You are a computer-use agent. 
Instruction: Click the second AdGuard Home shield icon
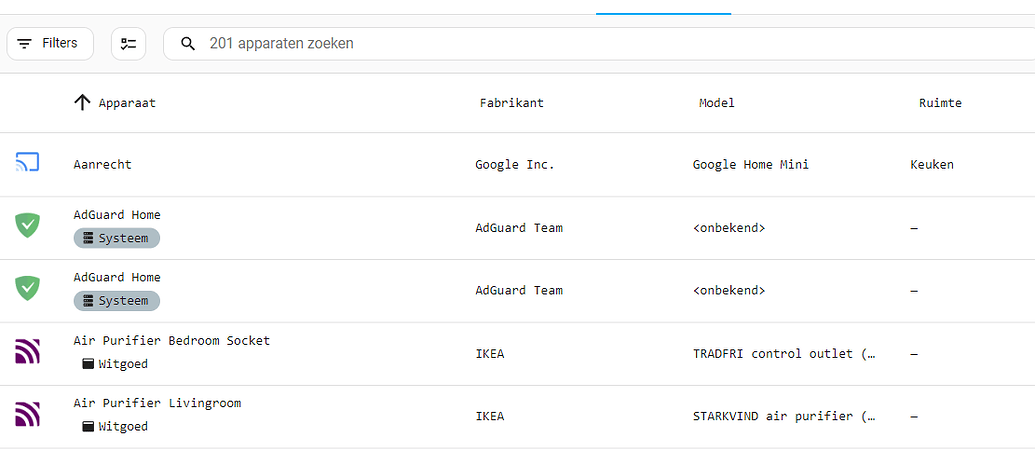[27, 290]
